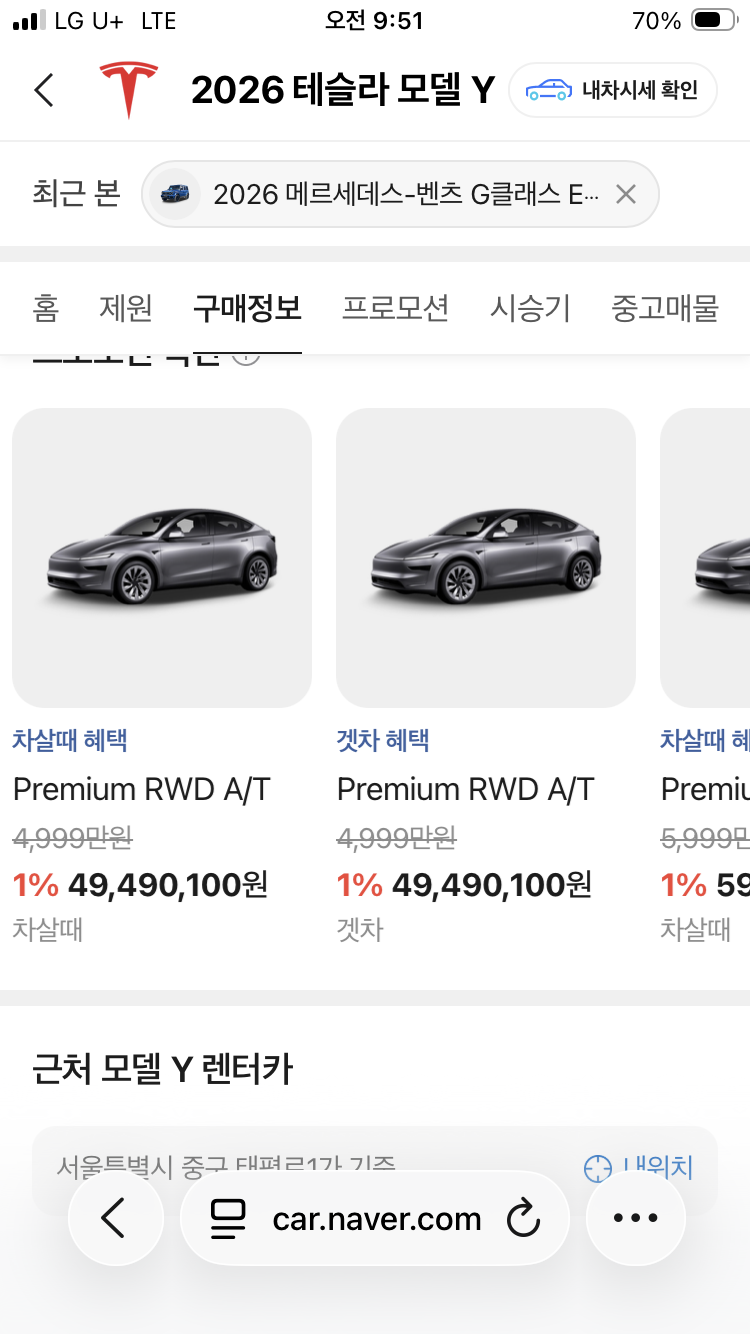Screen dimensions: 750x1334
Task: Tap info icon beside promotion heading
Action: pos(246,358)
